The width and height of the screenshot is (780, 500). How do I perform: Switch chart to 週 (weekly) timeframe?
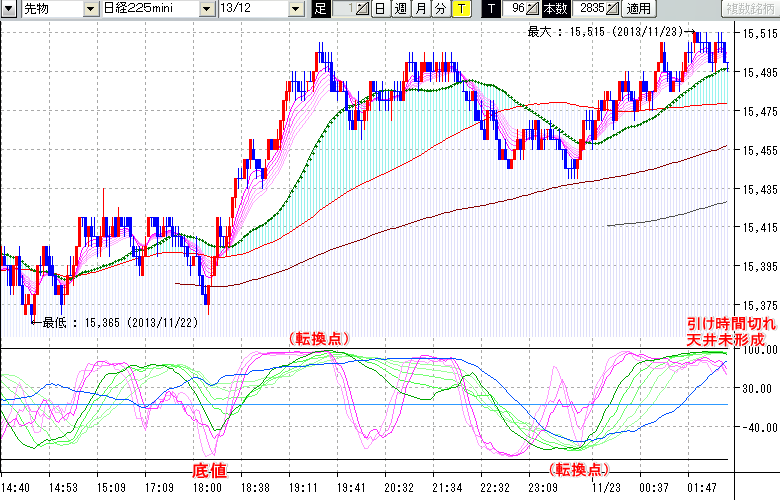(x=399, y=9)
